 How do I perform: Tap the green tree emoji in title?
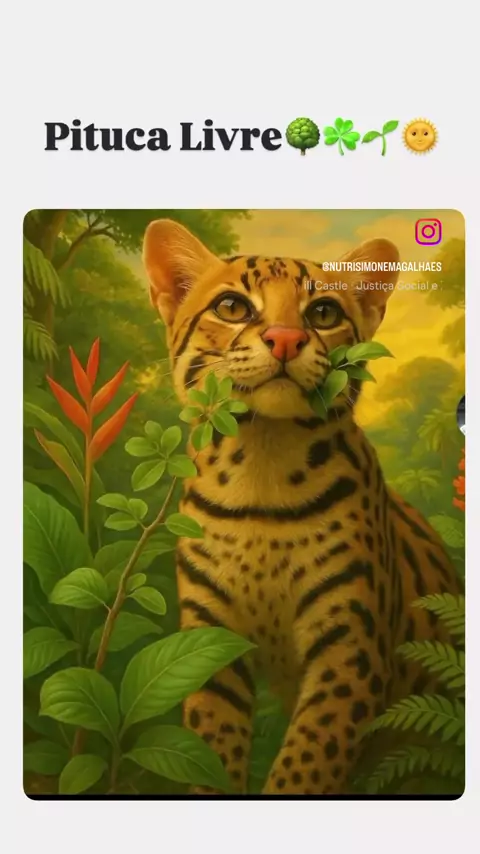point(302,136)
